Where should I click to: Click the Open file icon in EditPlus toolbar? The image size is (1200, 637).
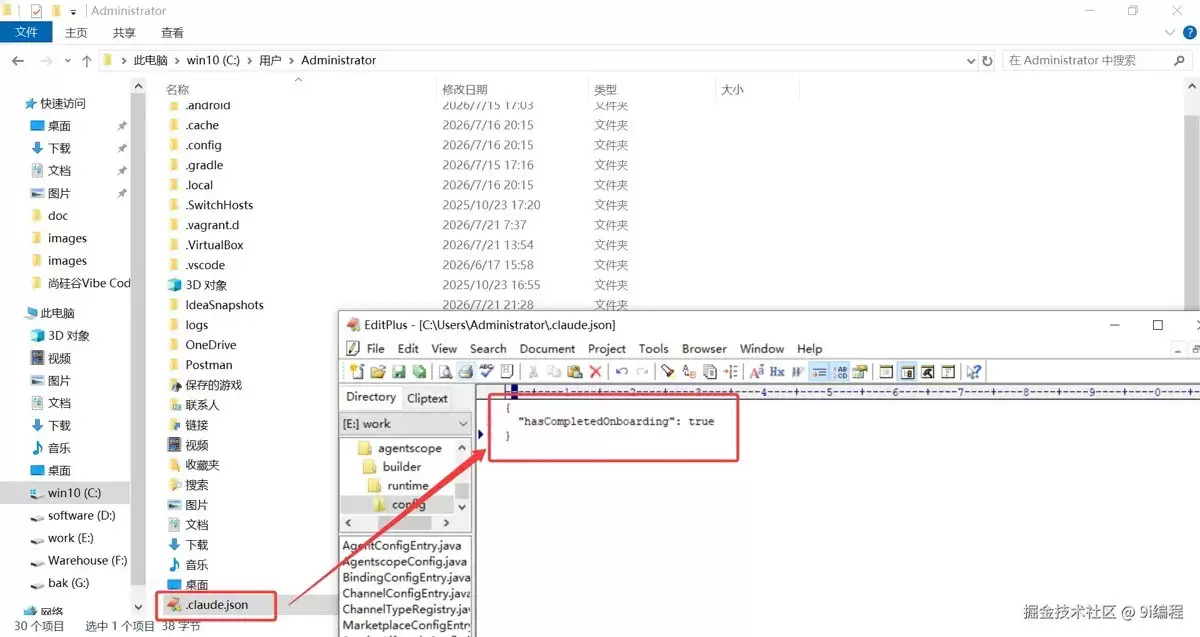pos(377,372)
